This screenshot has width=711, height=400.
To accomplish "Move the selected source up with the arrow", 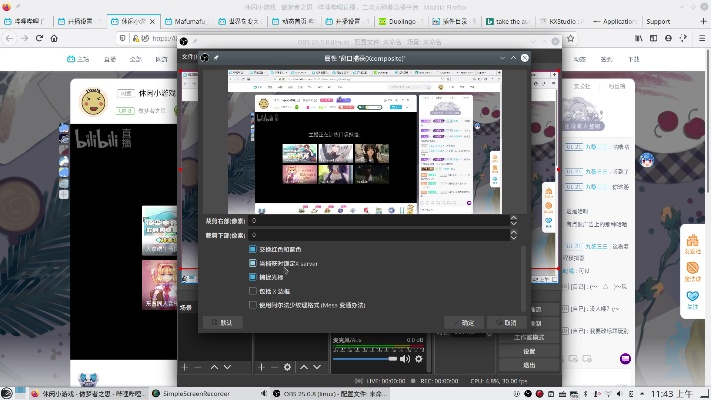I will point(303,367).
